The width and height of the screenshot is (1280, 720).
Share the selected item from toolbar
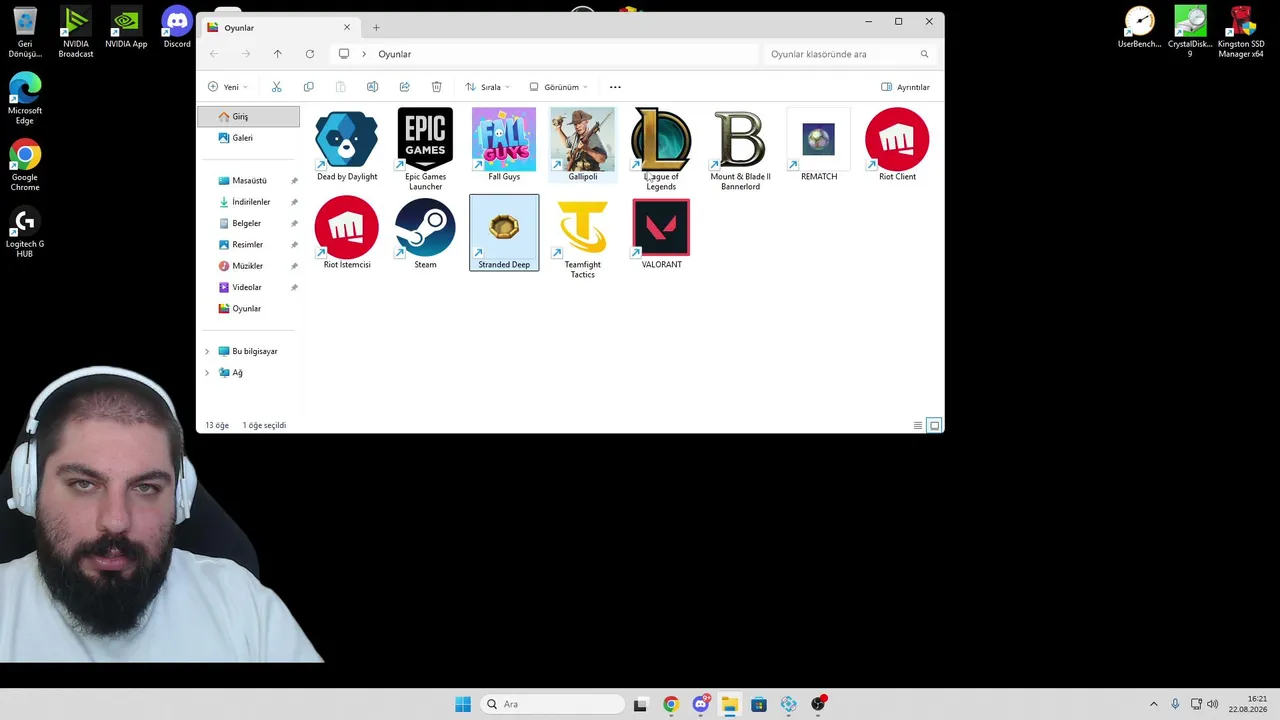coord(404,87)
